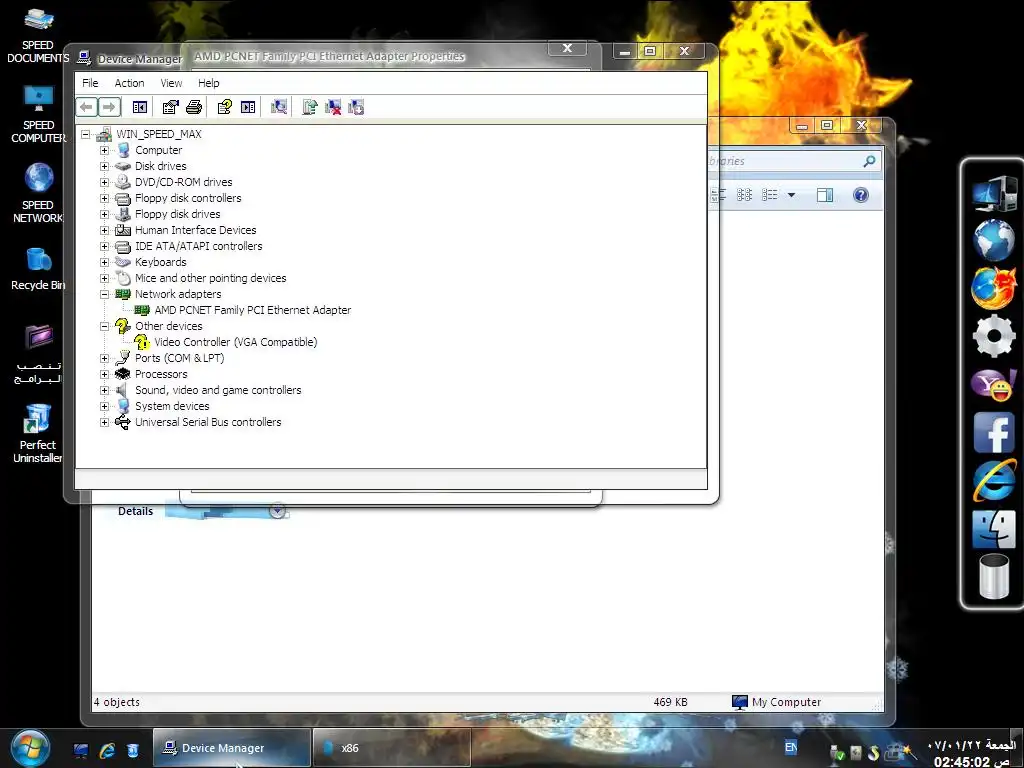1024x768 pixels.
Task: Switch to x86 taskbar button
Action: 392,748
